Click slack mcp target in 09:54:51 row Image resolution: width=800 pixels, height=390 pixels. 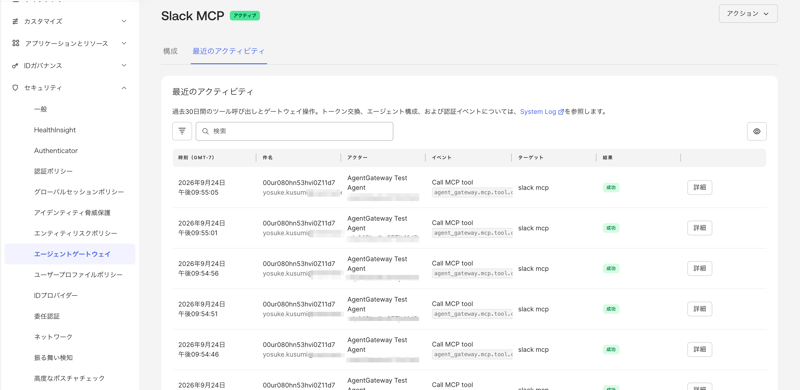533,309
